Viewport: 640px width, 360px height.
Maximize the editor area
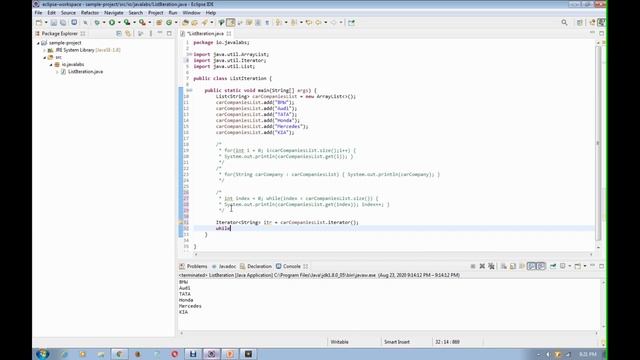tap(602, 33)
